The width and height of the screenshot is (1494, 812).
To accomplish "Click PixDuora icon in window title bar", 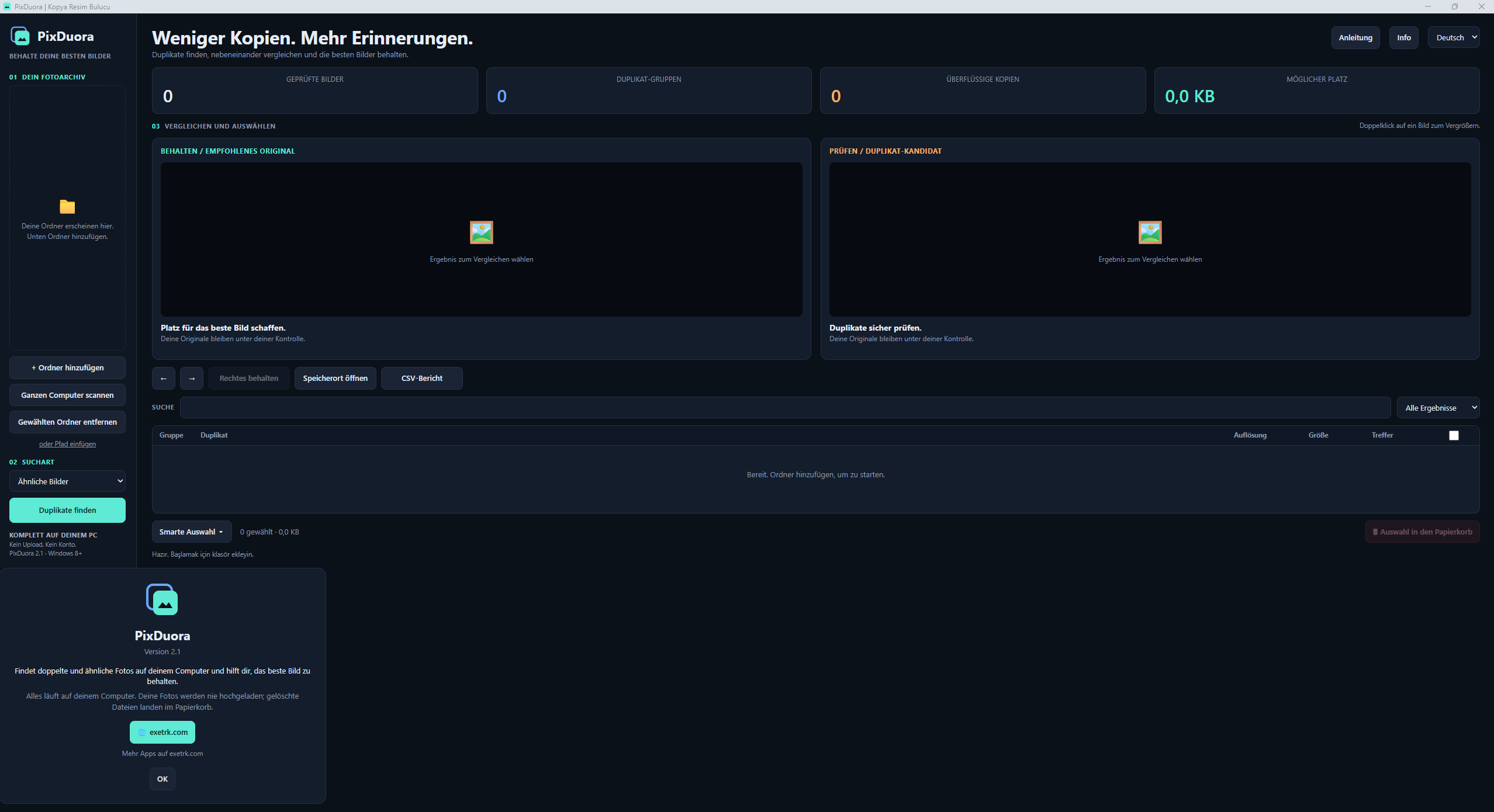I will point(6,6).
